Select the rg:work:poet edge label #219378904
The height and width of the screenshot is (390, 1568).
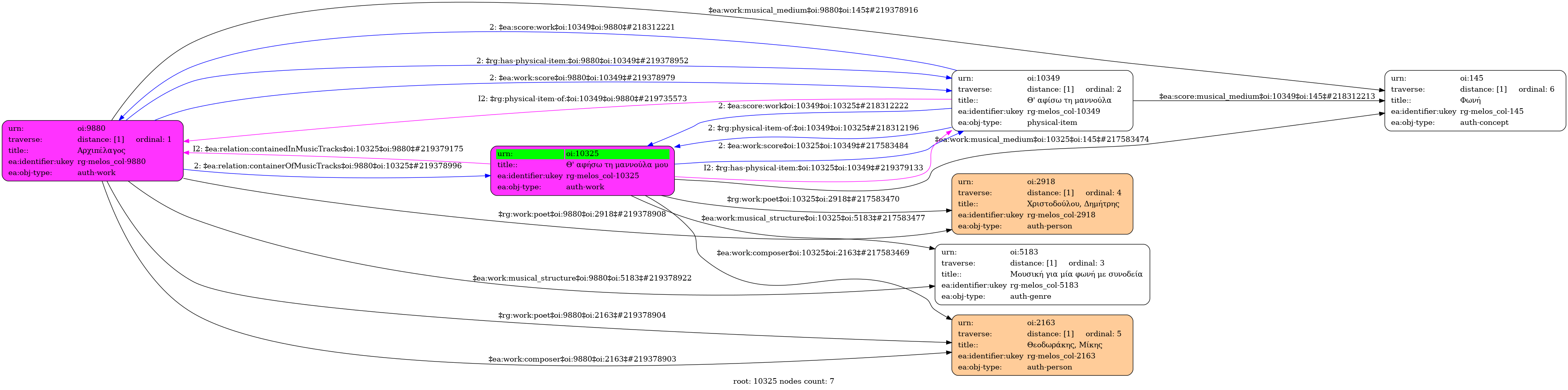pos(581,315)
